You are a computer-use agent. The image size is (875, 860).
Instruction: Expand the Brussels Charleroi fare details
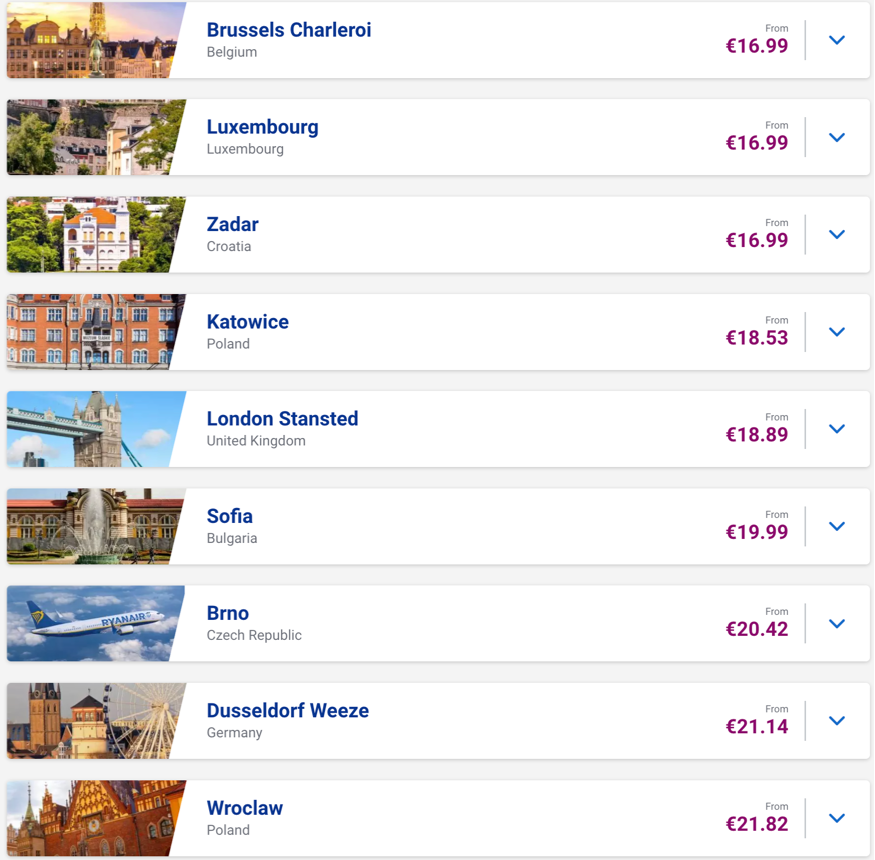[837, 40]
